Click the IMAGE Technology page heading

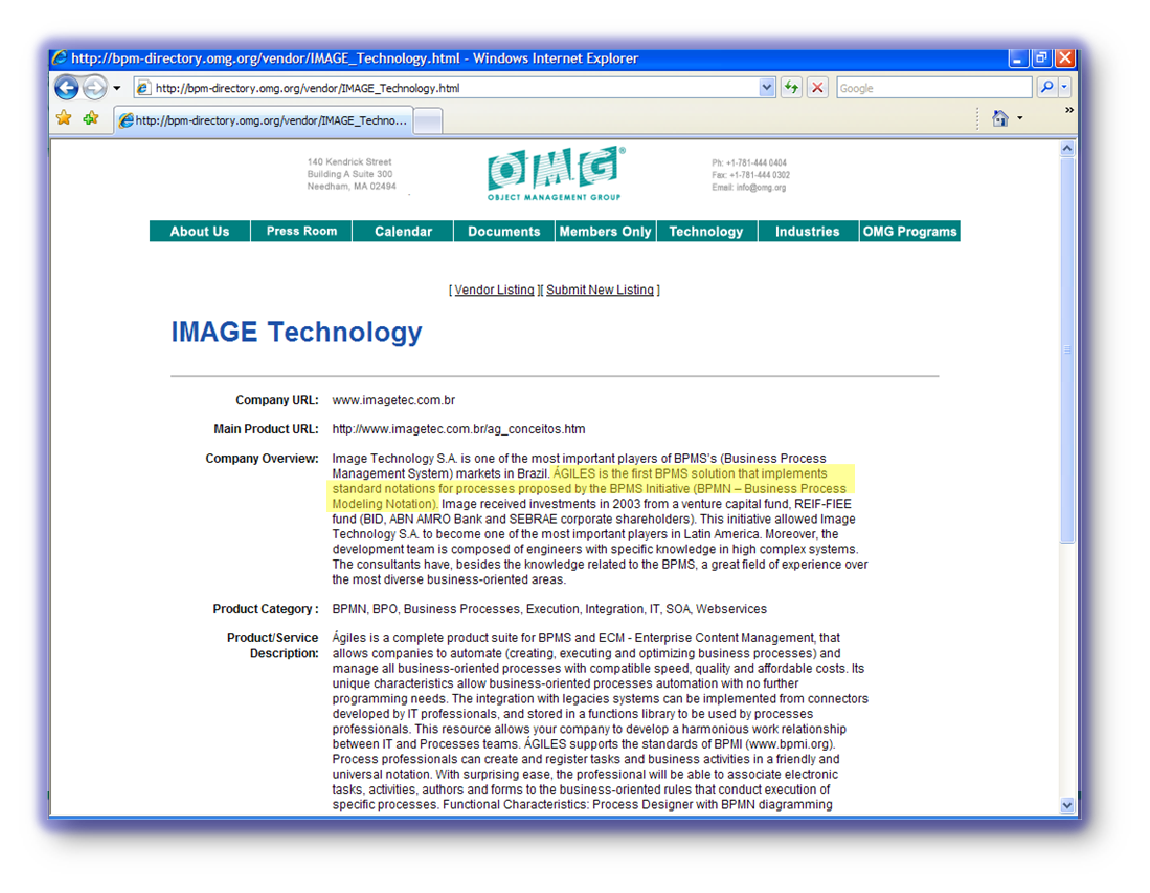click(x=297, y=331)
